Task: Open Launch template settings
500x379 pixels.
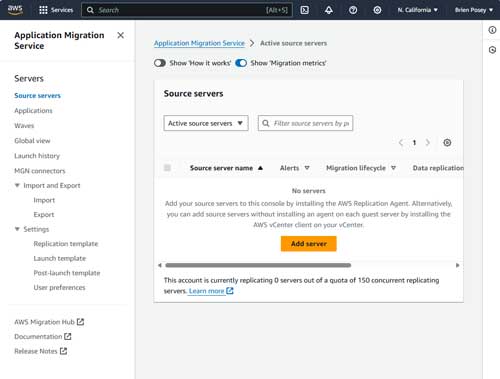Action: click(x=60, y=258)
